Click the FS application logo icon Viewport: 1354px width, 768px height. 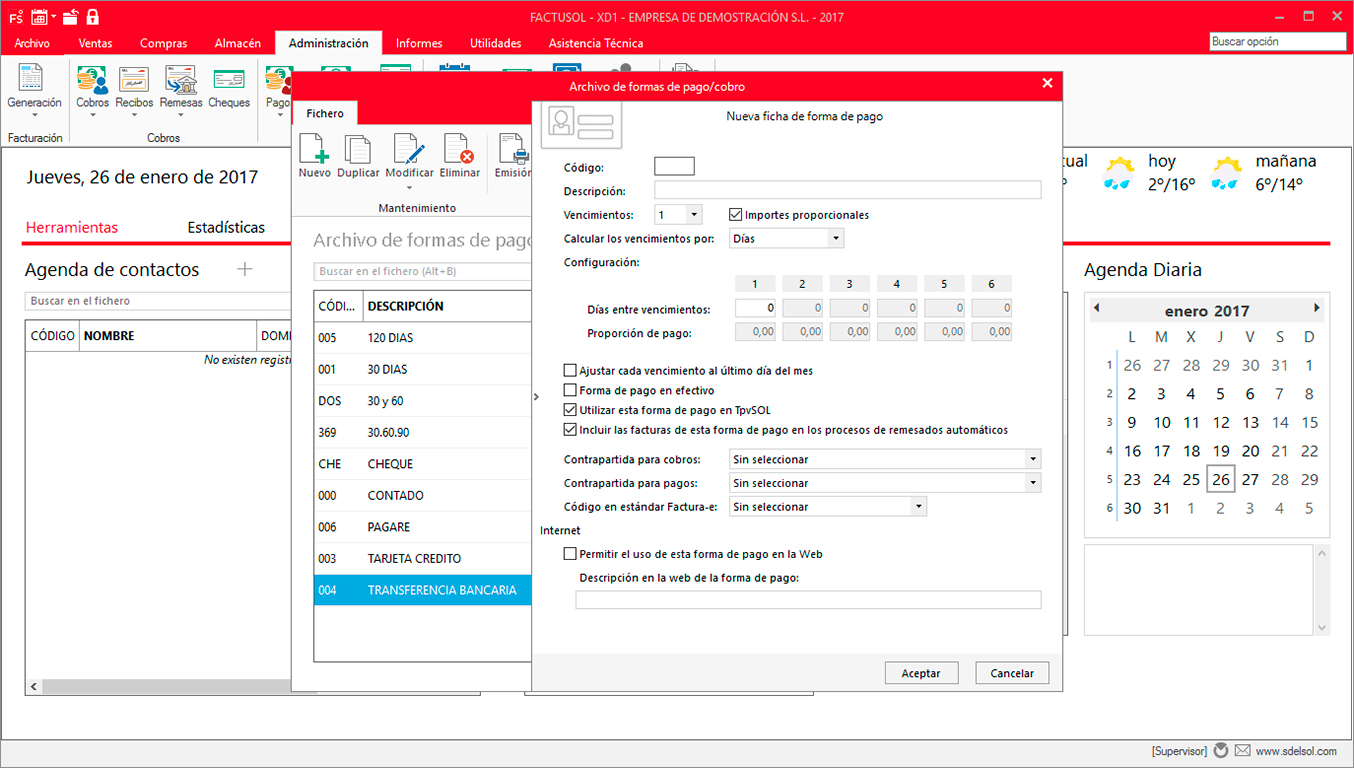tap(16, 16)
